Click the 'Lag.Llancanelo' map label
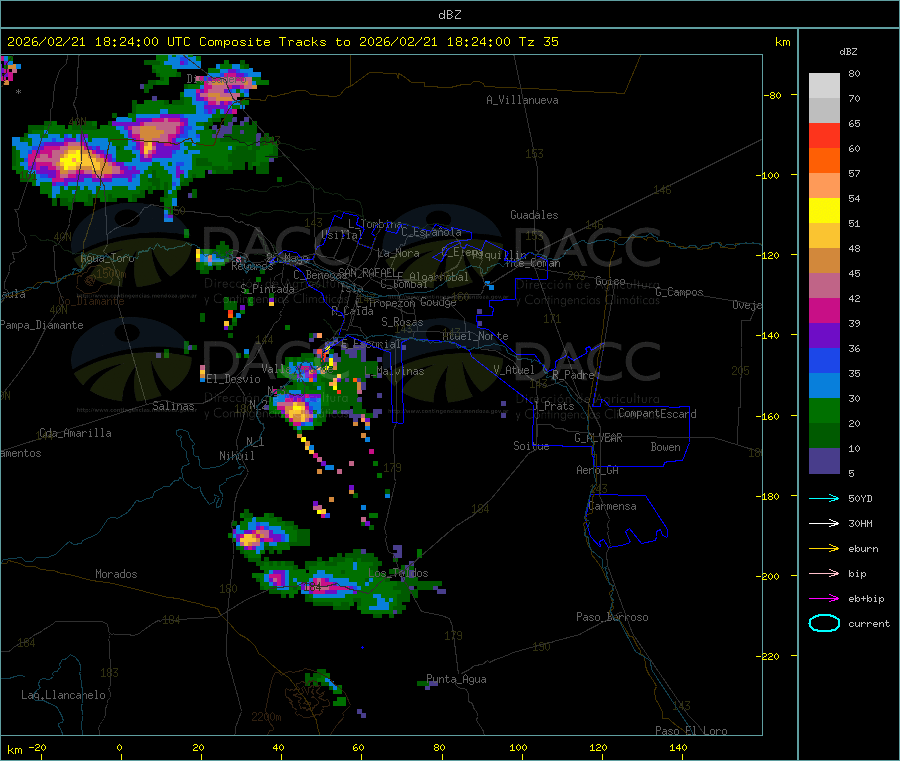Viewport: 900px width, 761px height. point(63,696)
